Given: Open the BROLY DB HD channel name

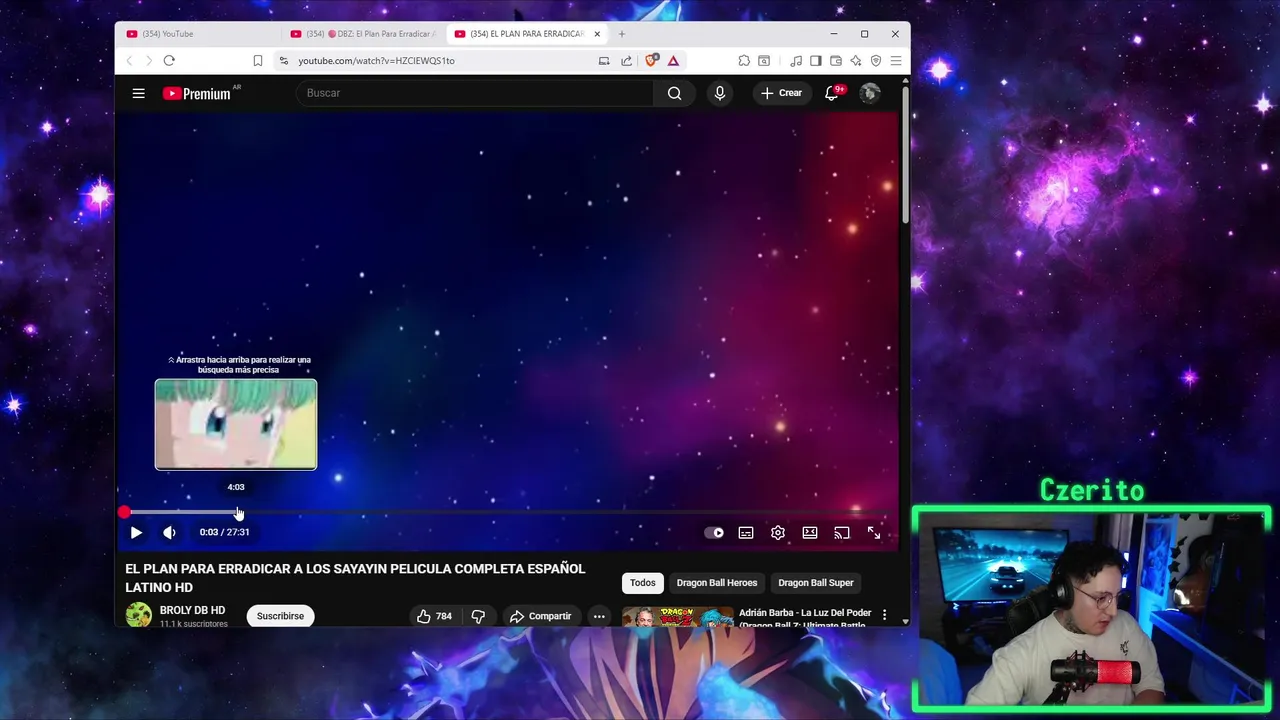Looking at the screenshot, I should 192,610.
